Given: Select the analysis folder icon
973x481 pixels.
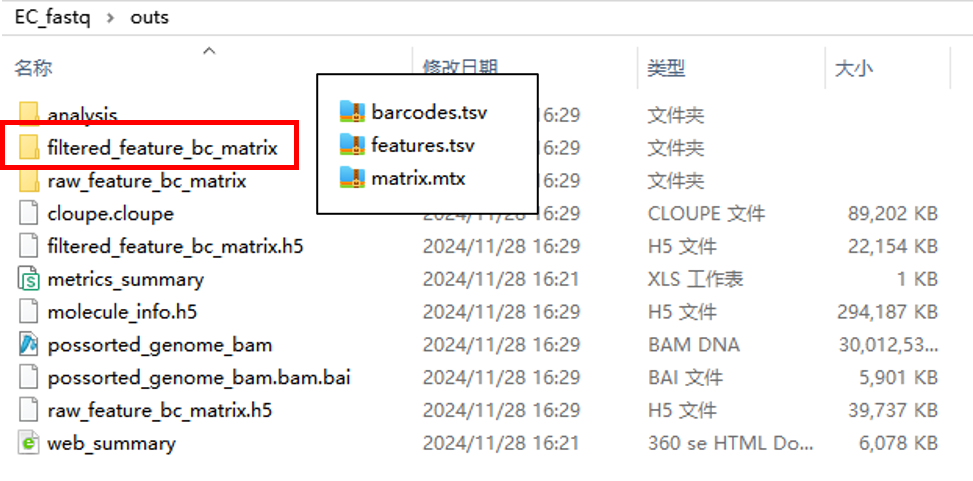Looking at the screenshot, I should [x=29, y=115].
